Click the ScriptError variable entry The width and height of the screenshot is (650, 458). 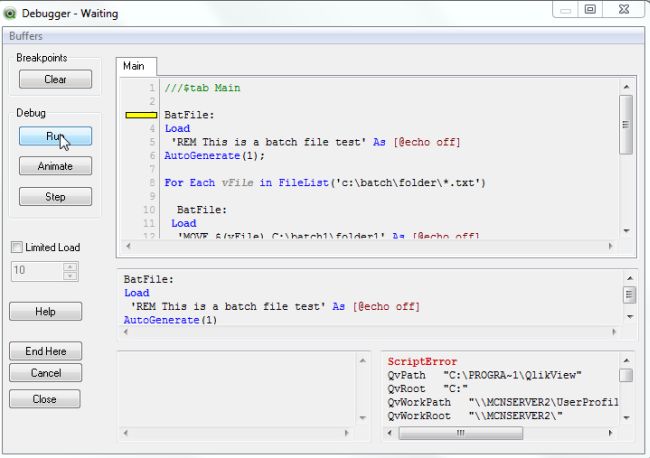422,362
